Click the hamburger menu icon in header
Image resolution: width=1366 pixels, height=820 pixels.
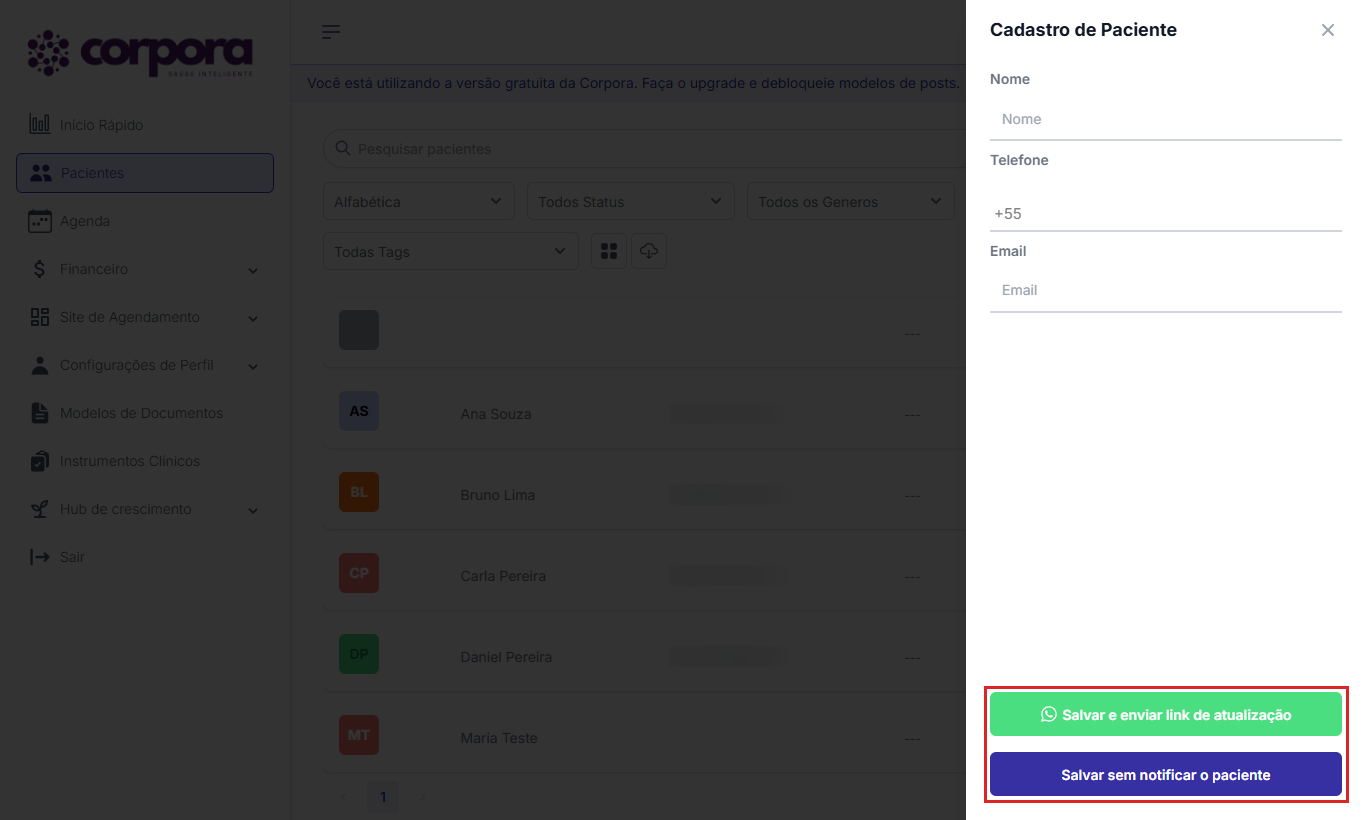pos(331,32)
